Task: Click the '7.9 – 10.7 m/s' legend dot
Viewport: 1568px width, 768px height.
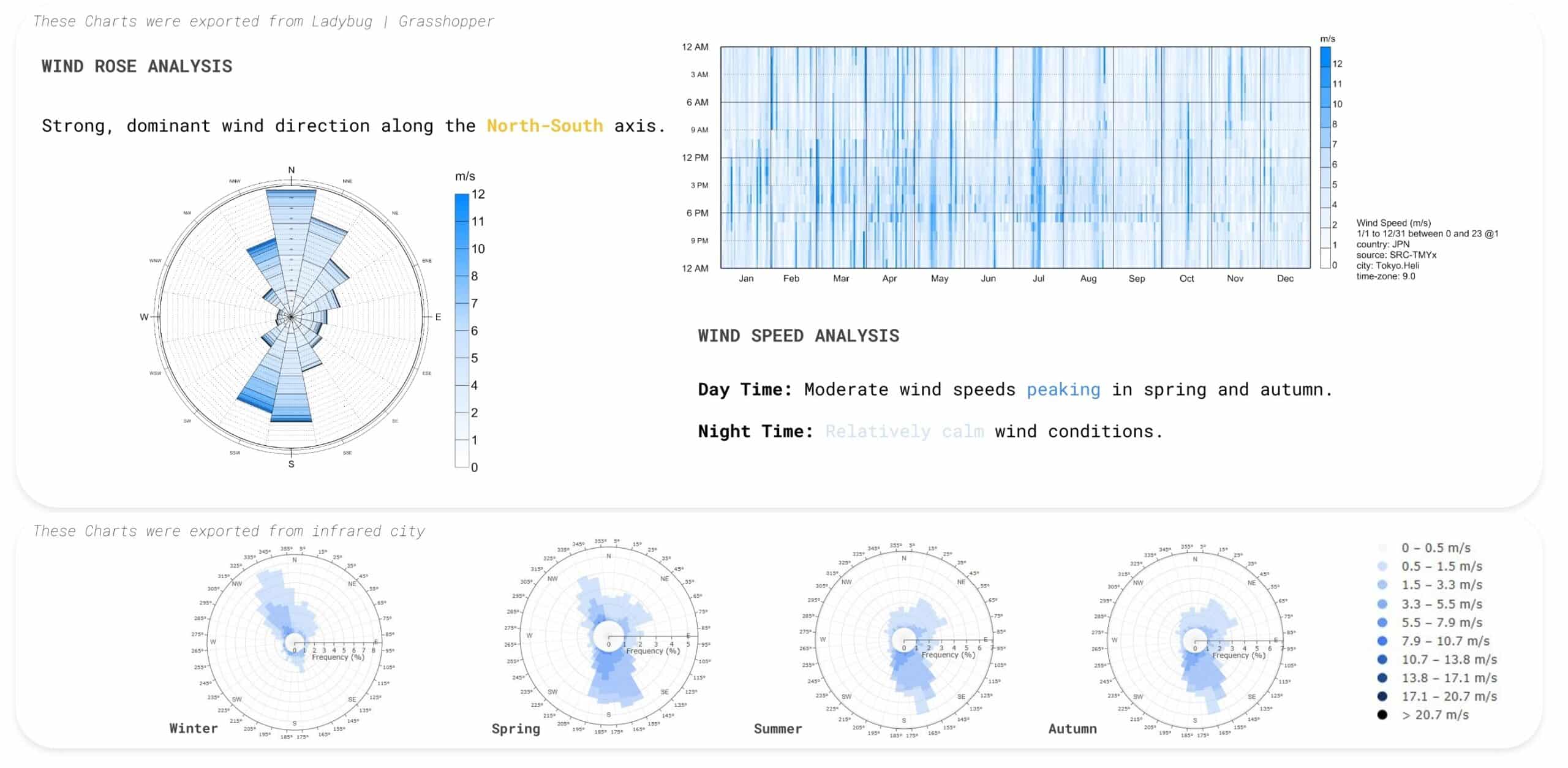Action: click(1382, 641)
